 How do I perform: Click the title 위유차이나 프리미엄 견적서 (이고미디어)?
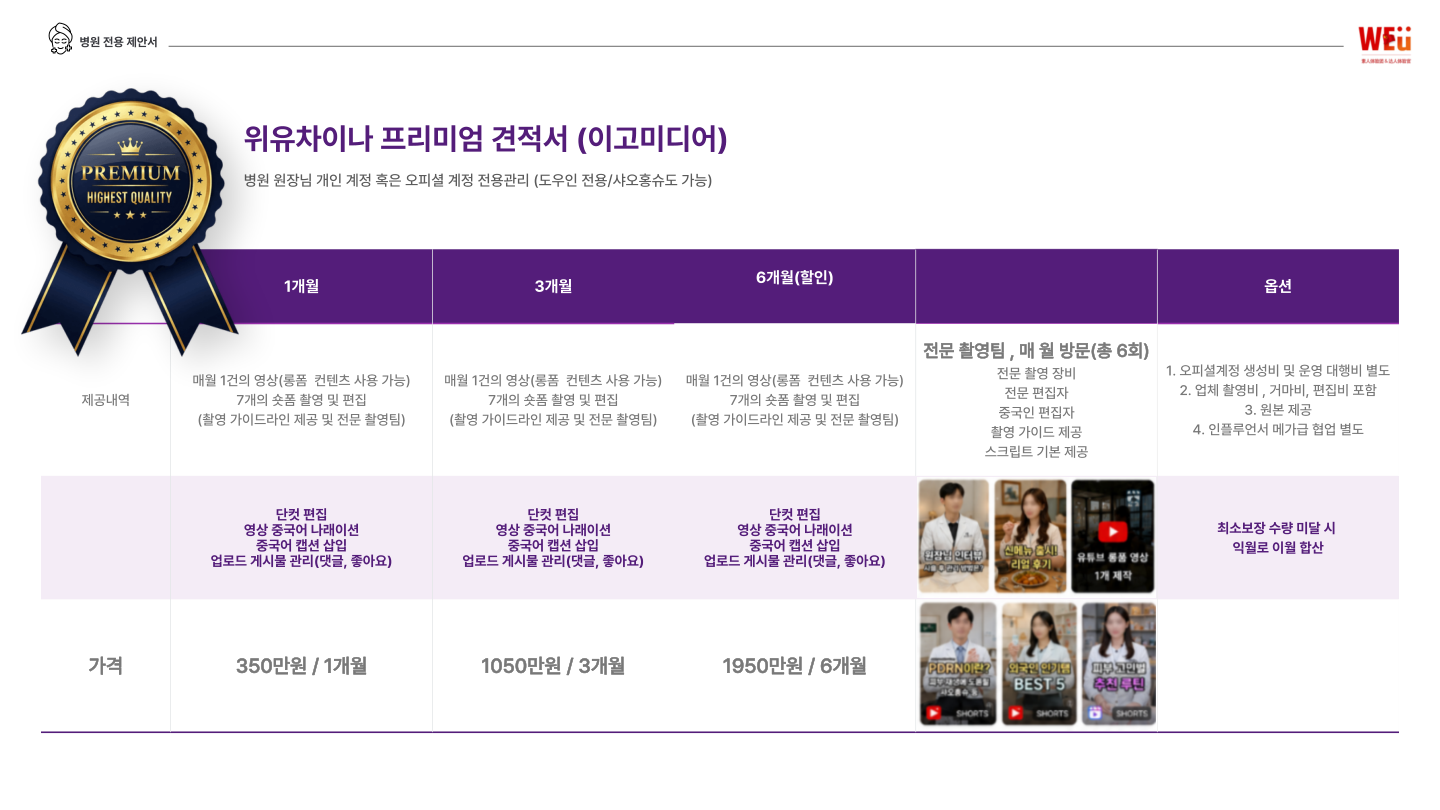coord(485,139)
